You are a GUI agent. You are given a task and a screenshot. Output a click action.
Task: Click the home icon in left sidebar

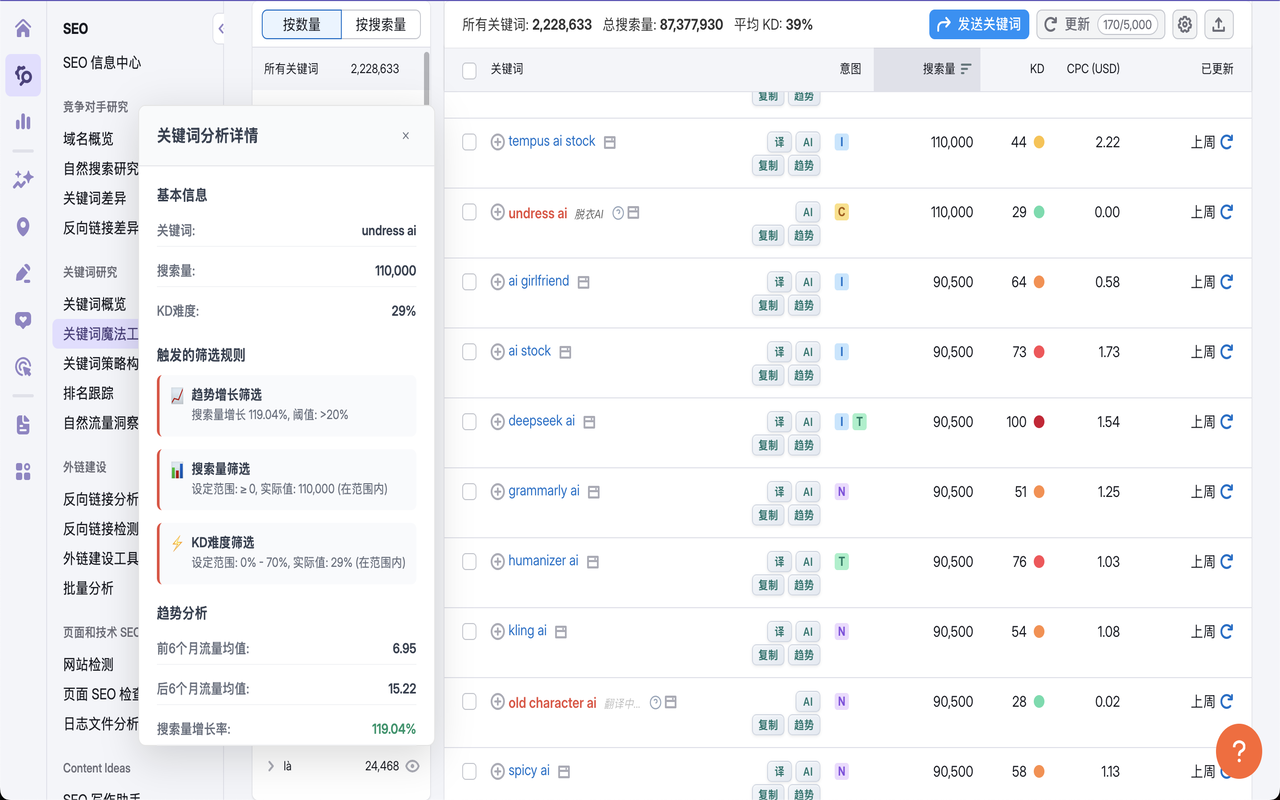coord(23,28)
